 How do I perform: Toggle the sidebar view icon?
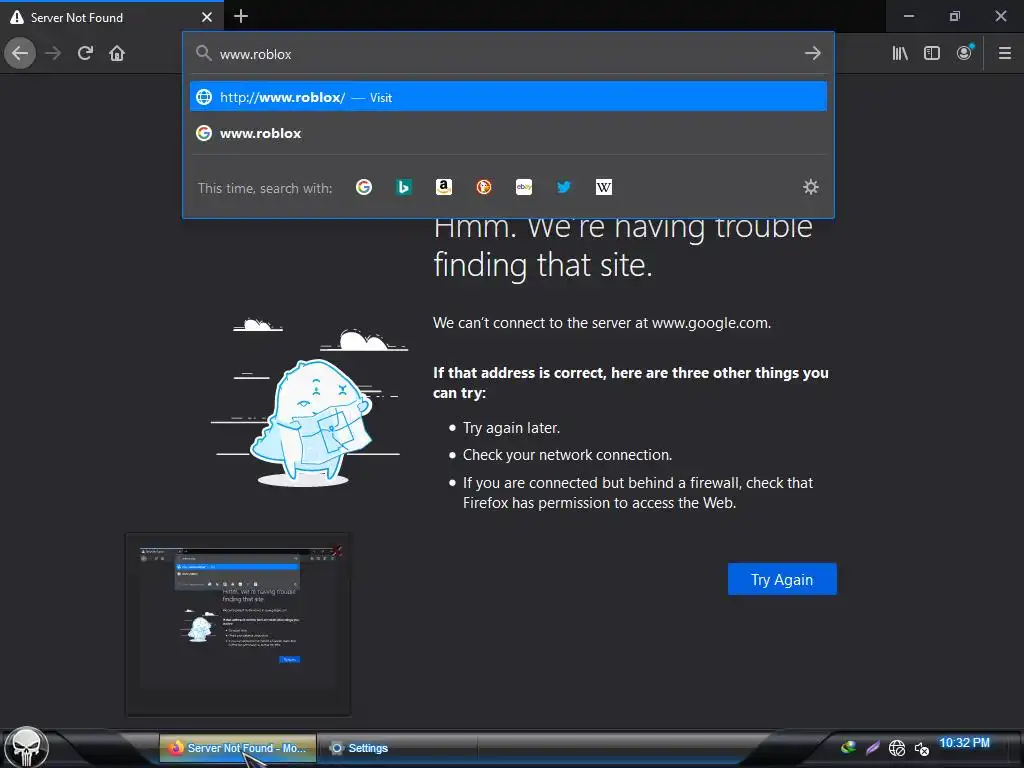(x=932, y=54)
